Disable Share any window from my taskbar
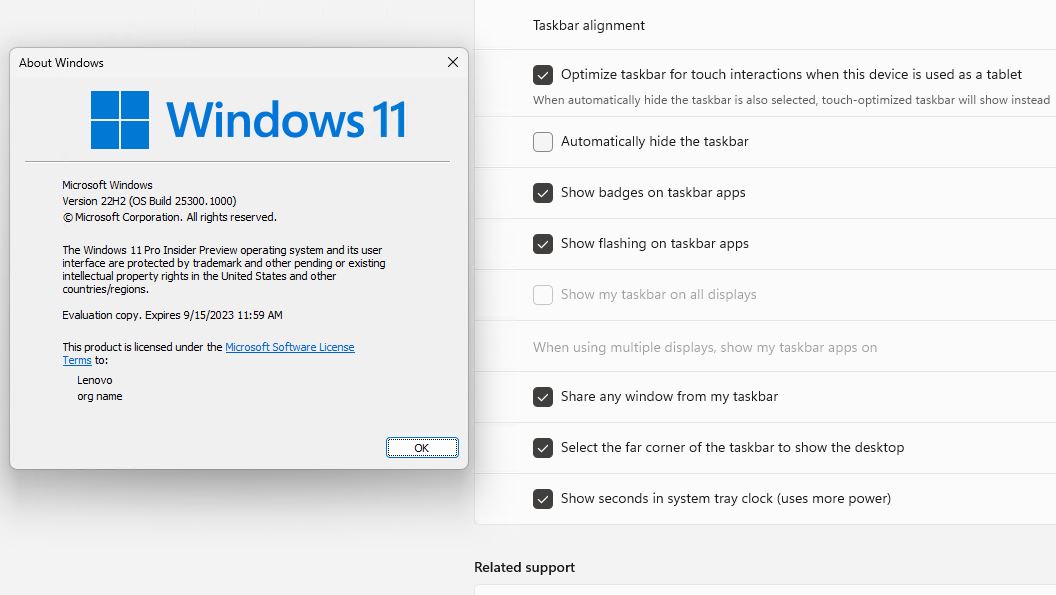Viewport: 1056px width, 595px height. point(543,396)
